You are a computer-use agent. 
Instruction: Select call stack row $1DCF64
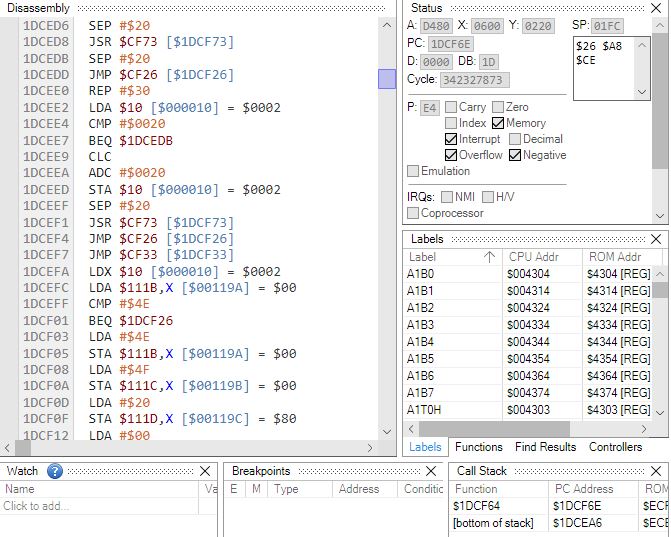point(559,506)
